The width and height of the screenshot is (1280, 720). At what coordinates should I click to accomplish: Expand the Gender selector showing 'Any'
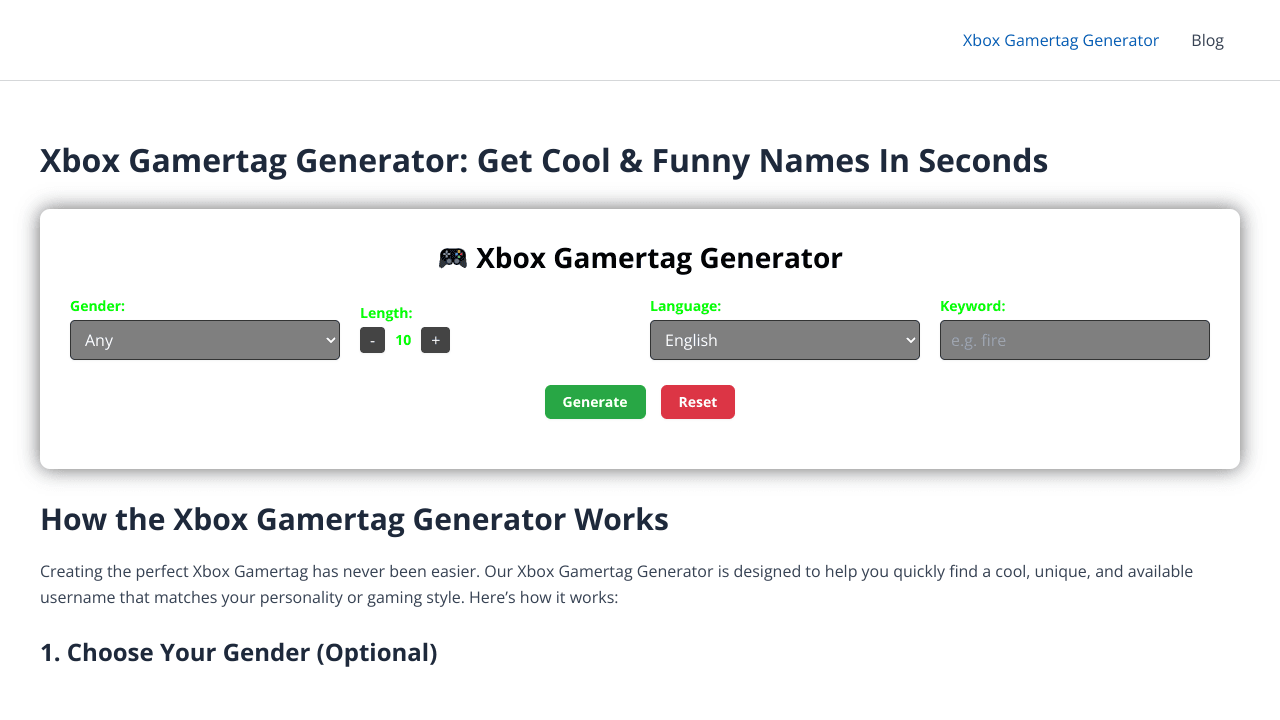[204, 340]
